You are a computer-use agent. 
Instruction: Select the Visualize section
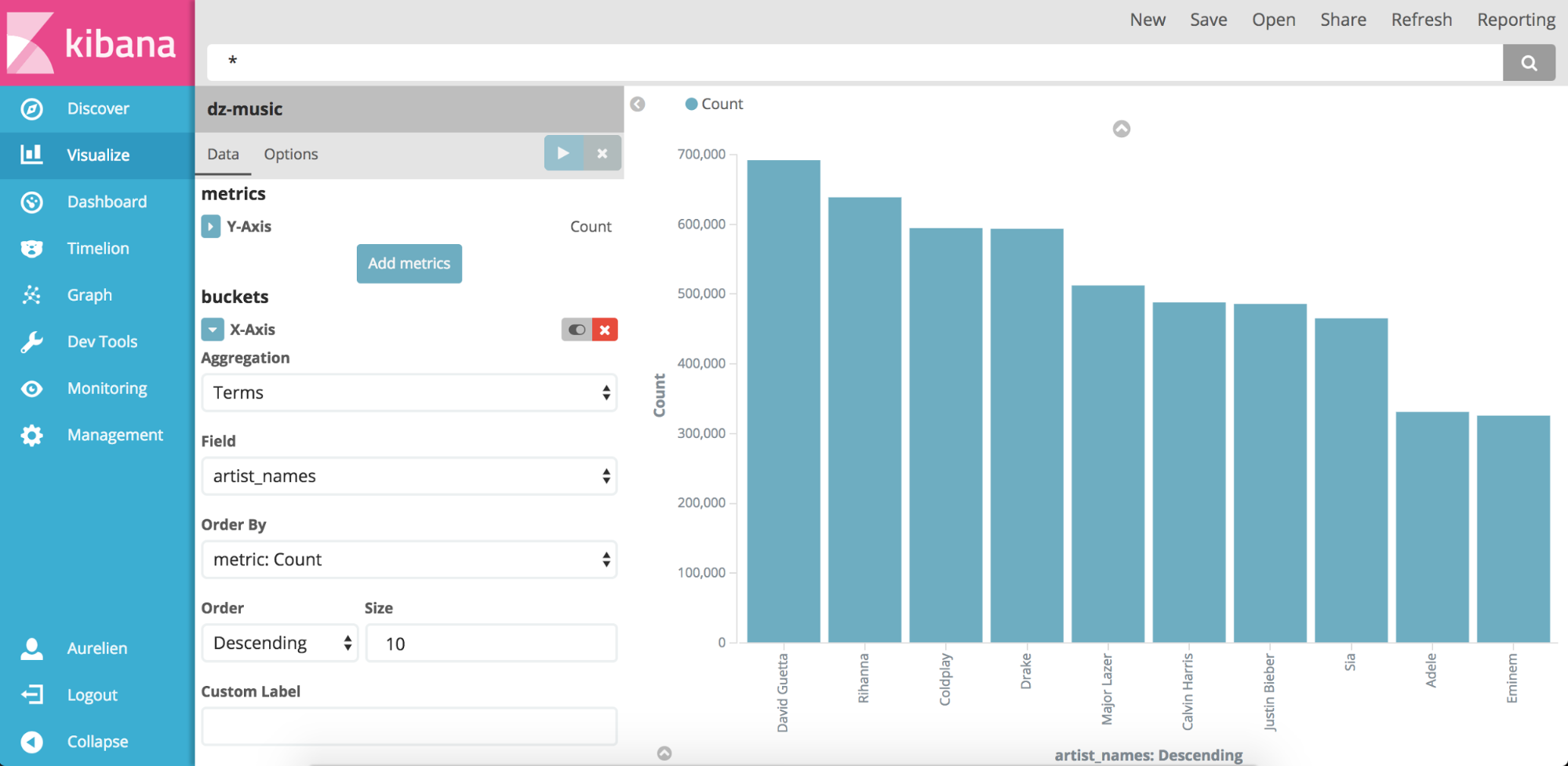pos(98,155)
